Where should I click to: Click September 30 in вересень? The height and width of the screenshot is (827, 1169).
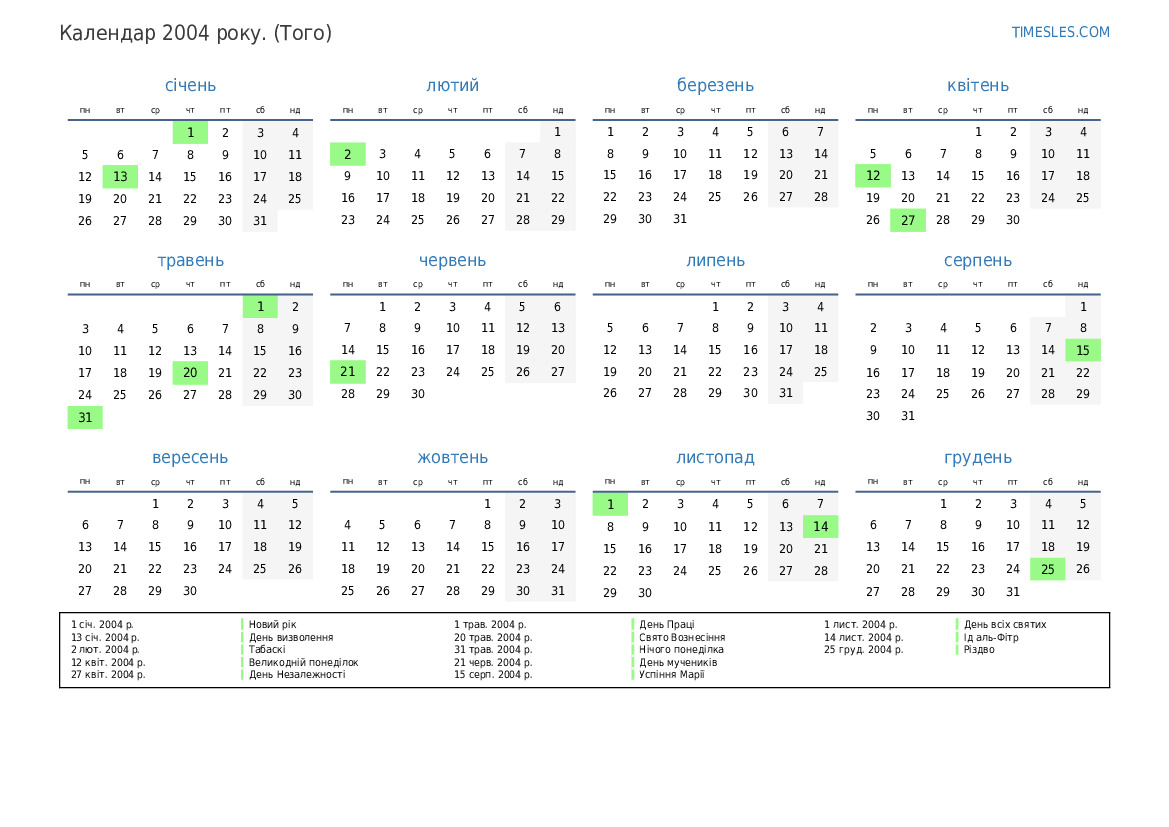tap(190, 591)
